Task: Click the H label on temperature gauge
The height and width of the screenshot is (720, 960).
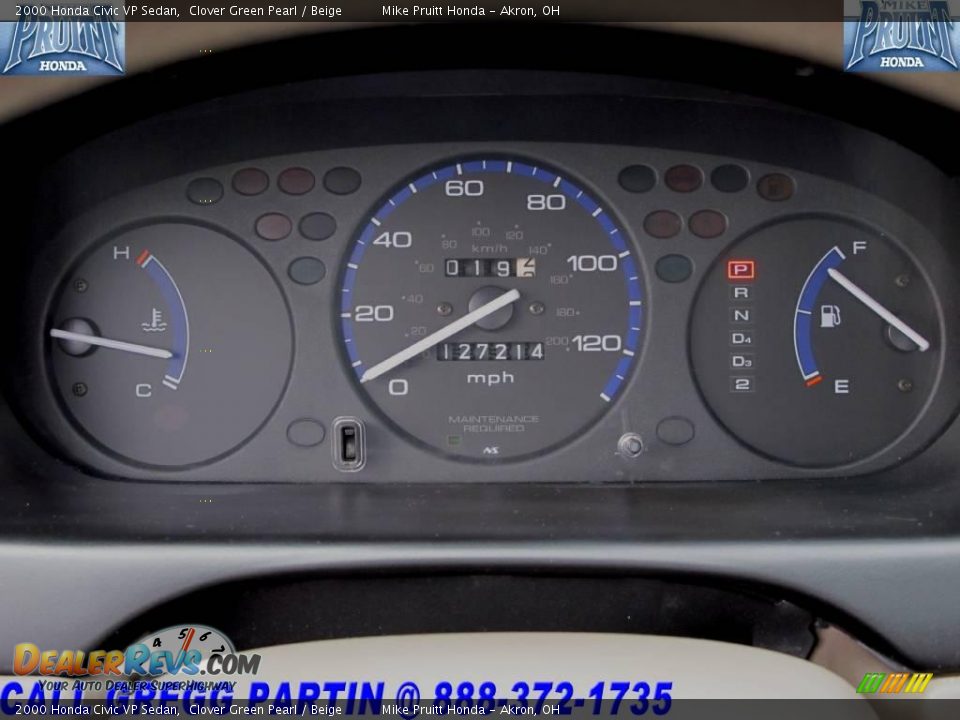Action: 121,252
